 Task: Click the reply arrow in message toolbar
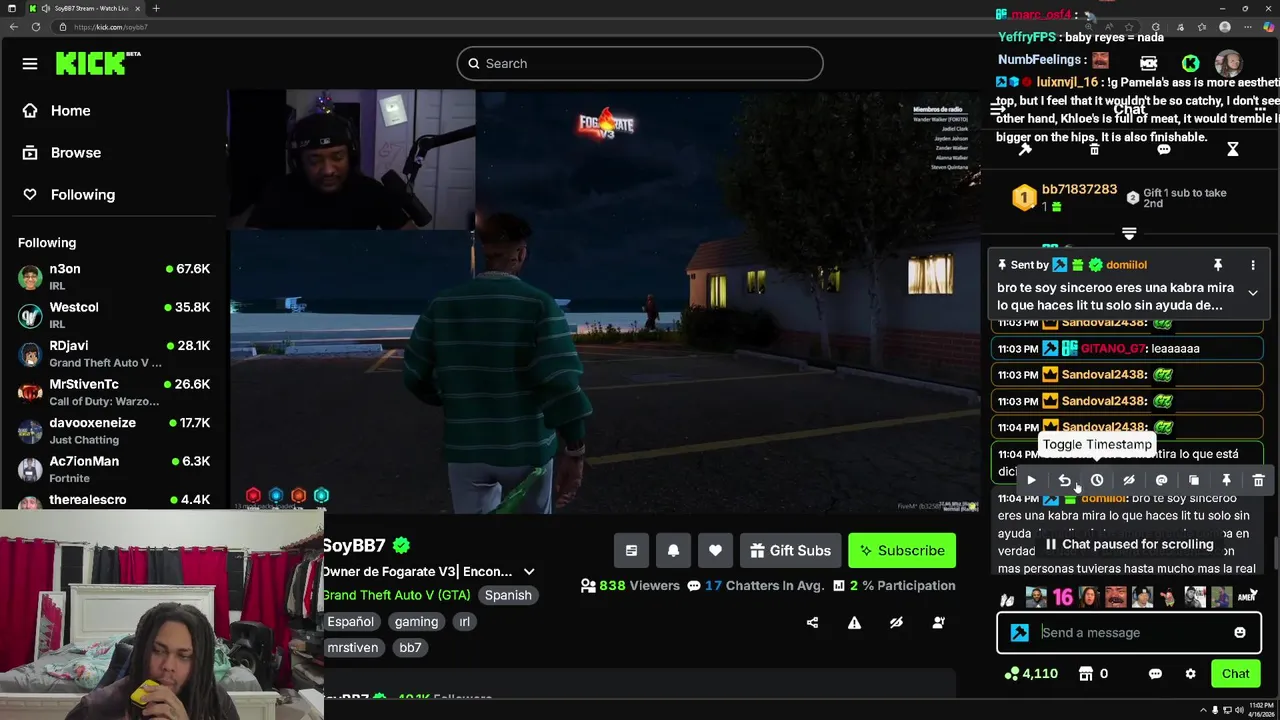1064,481
